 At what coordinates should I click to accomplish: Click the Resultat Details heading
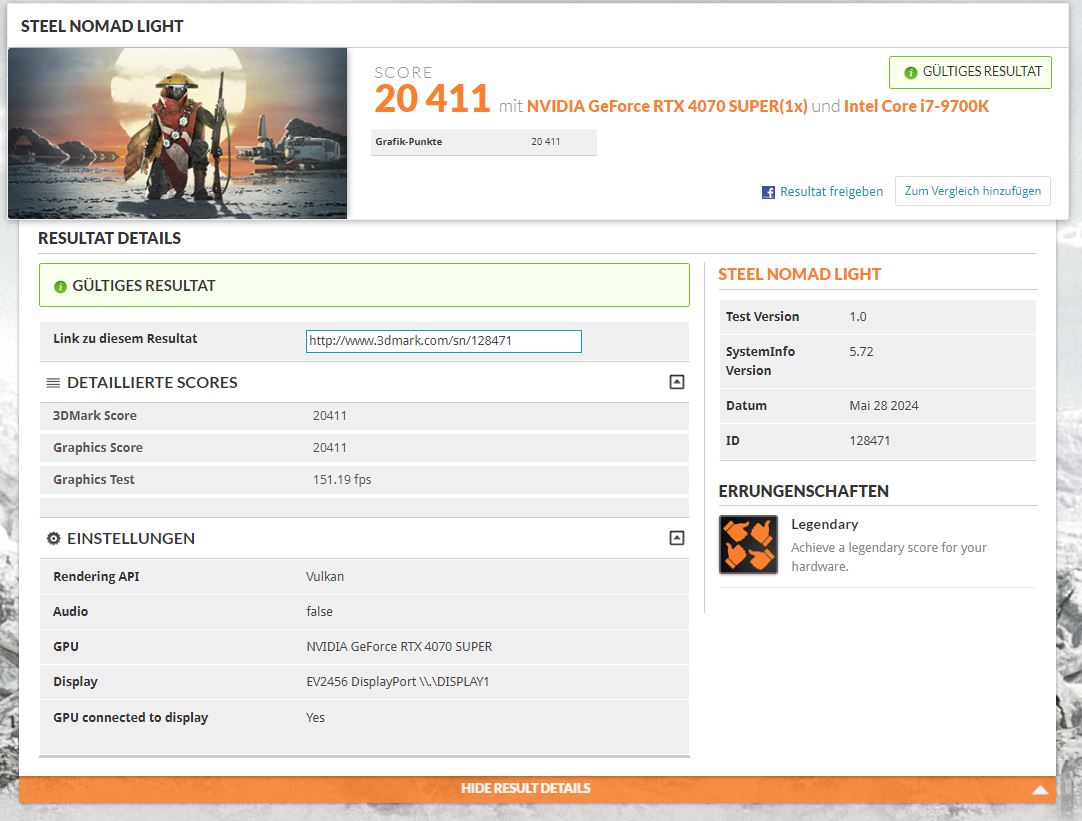tap(109, 238)
